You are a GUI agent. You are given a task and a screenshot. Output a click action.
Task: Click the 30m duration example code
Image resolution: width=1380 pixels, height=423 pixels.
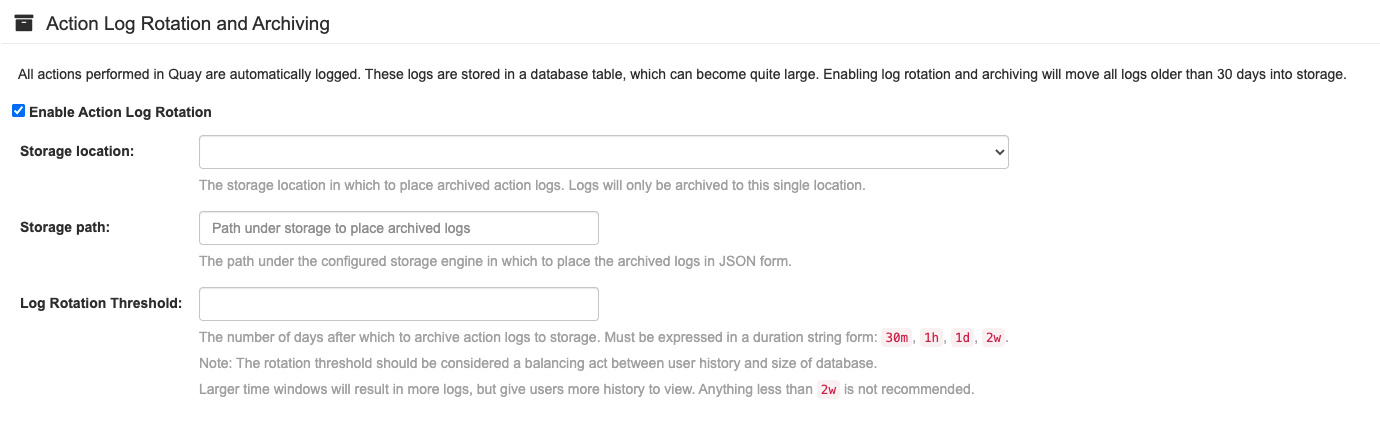(896, 337)
